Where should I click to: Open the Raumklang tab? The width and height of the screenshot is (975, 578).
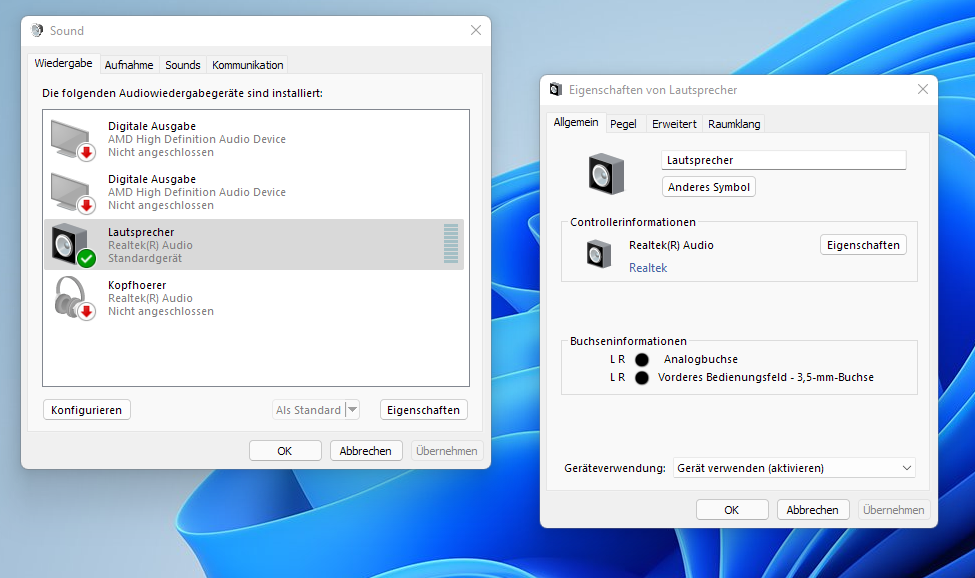pos(734,124)
